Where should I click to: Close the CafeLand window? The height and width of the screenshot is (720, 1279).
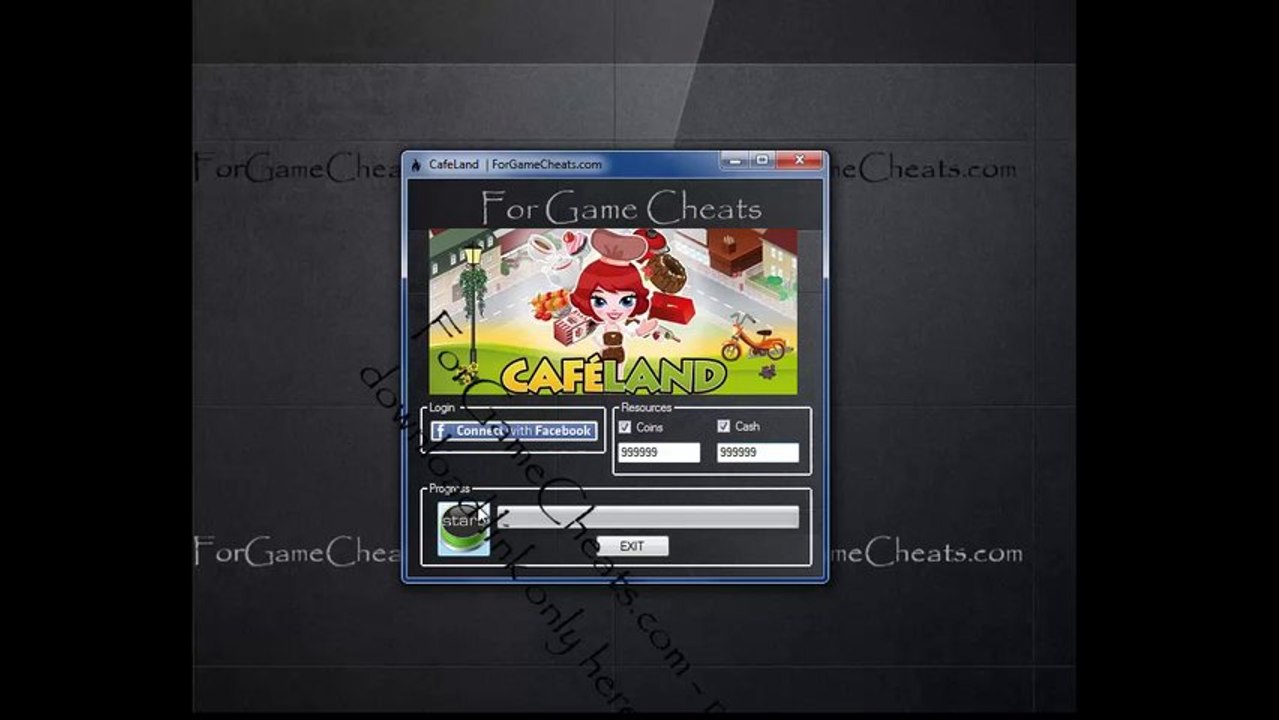pyautogui.click(x=799, y=160)
